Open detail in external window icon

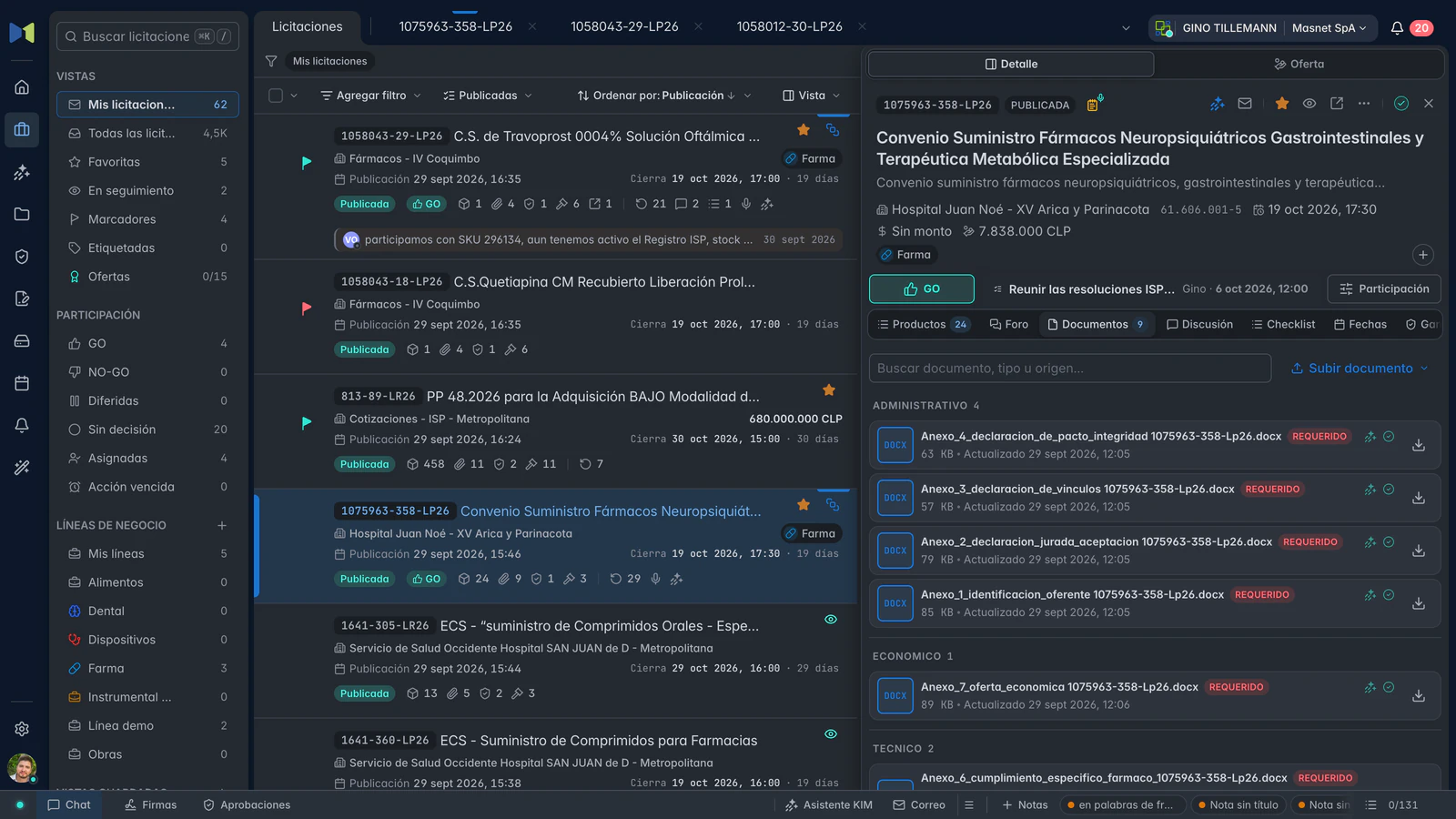1337,104
